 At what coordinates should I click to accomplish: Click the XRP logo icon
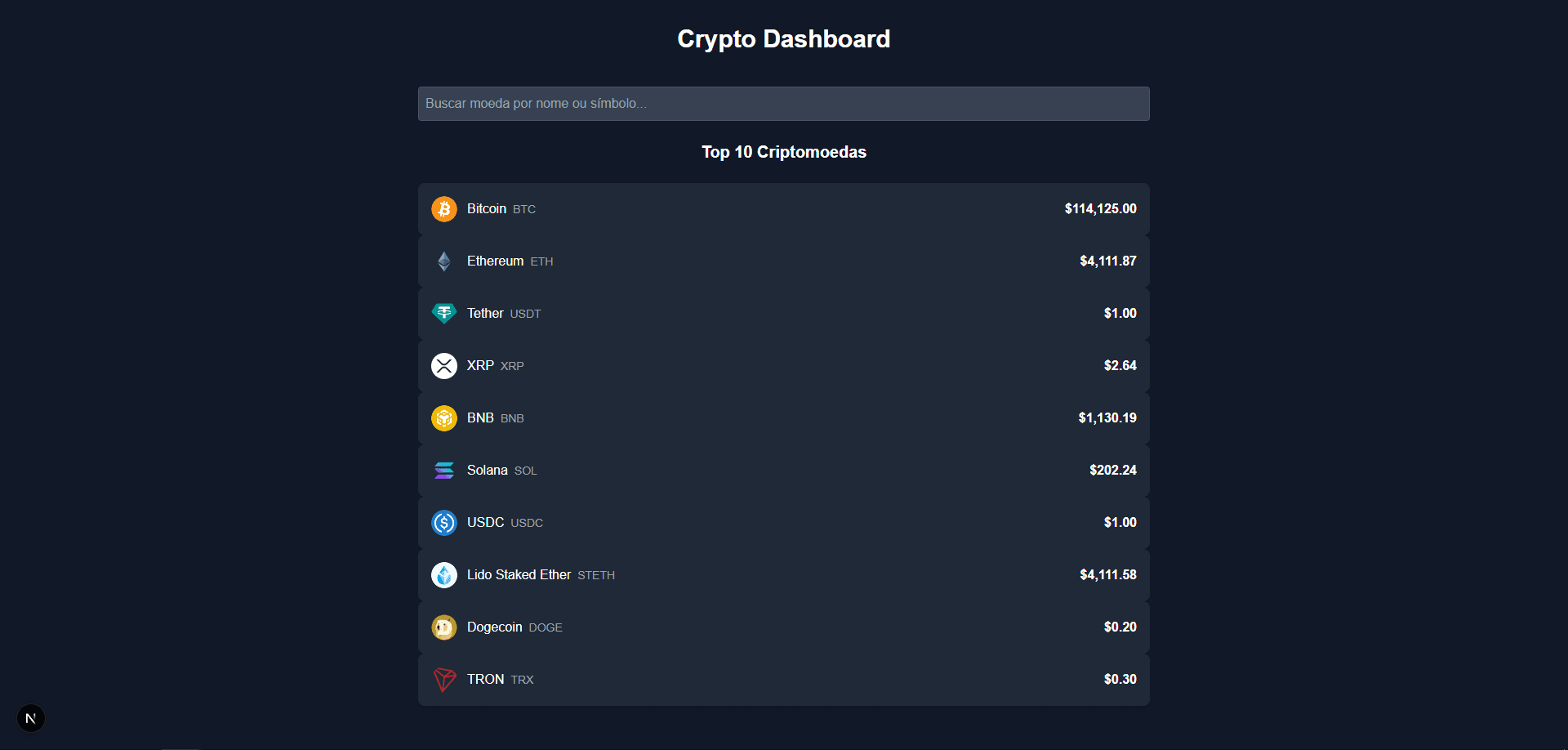click(444, 365)
